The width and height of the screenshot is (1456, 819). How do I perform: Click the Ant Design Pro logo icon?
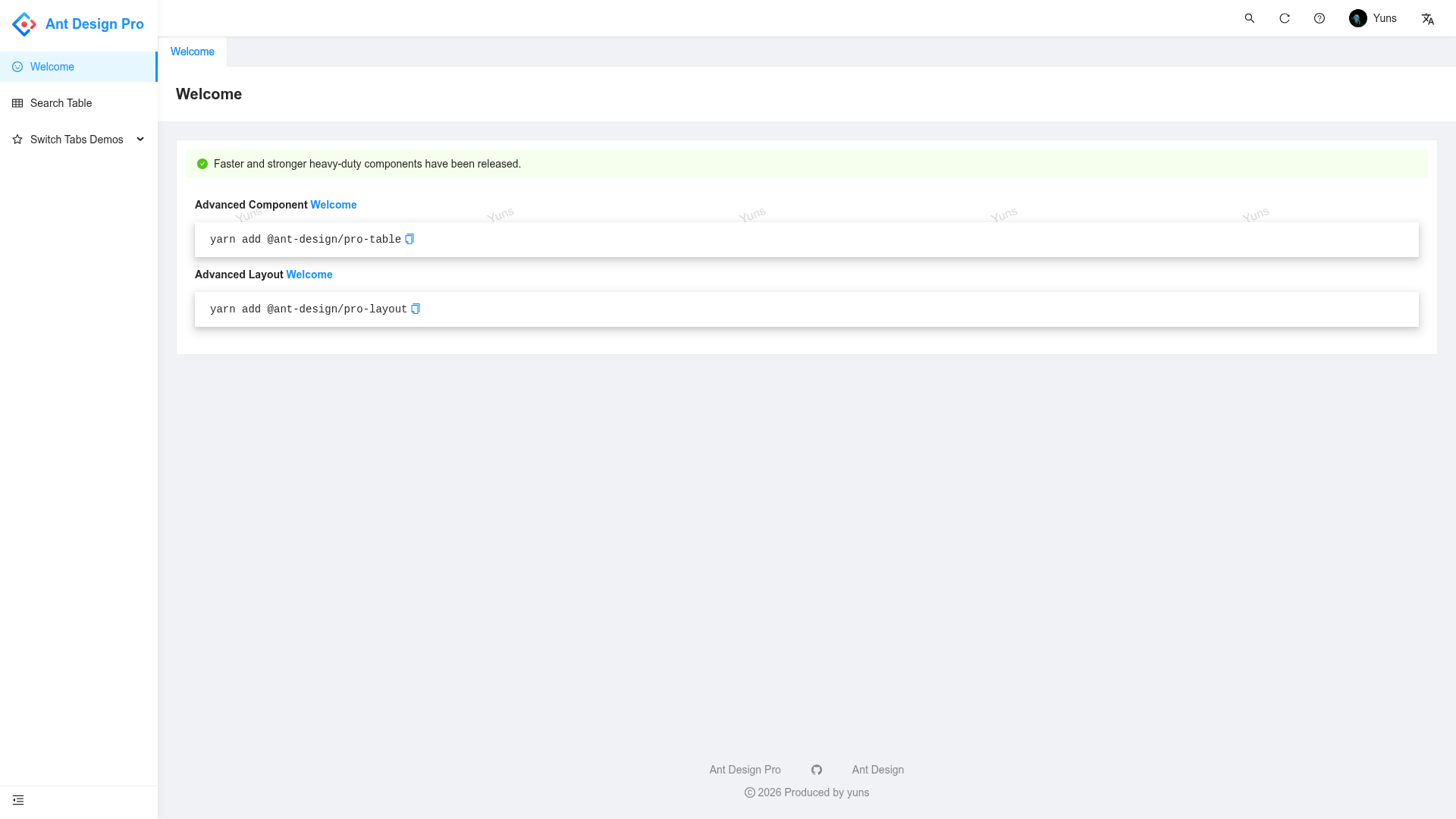(x=24, y=24)
